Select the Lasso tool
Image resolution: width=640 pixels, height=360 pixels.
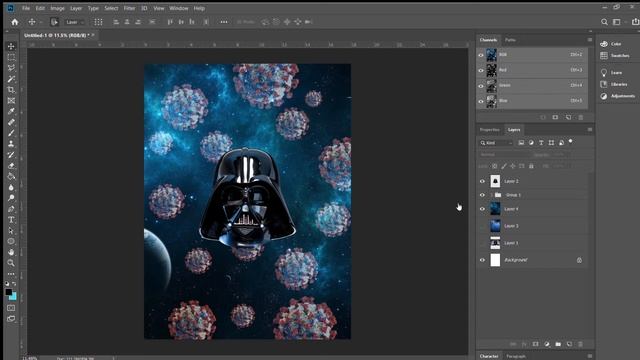tap(11, 68)
